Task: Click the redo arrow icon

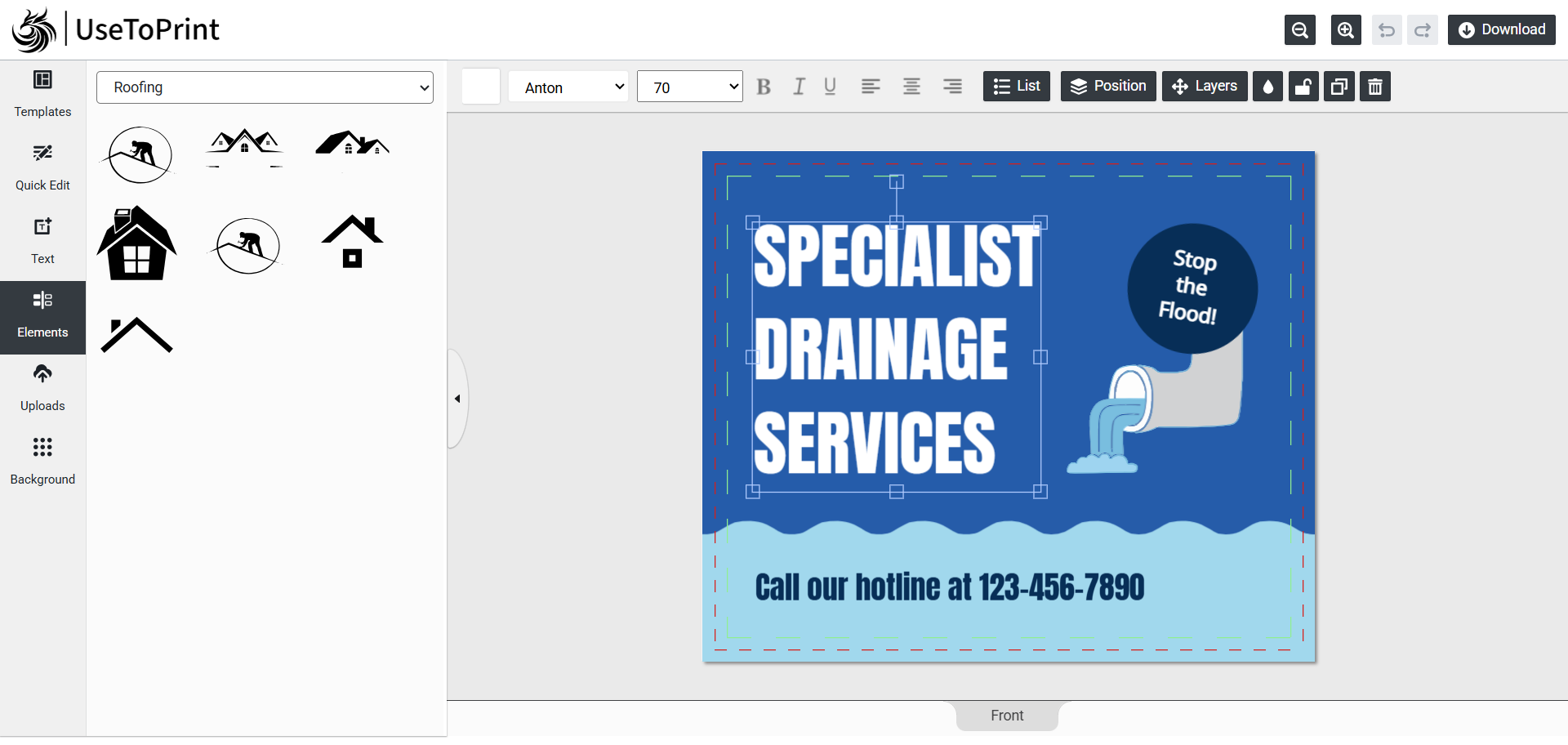Action: (1422, 30)
